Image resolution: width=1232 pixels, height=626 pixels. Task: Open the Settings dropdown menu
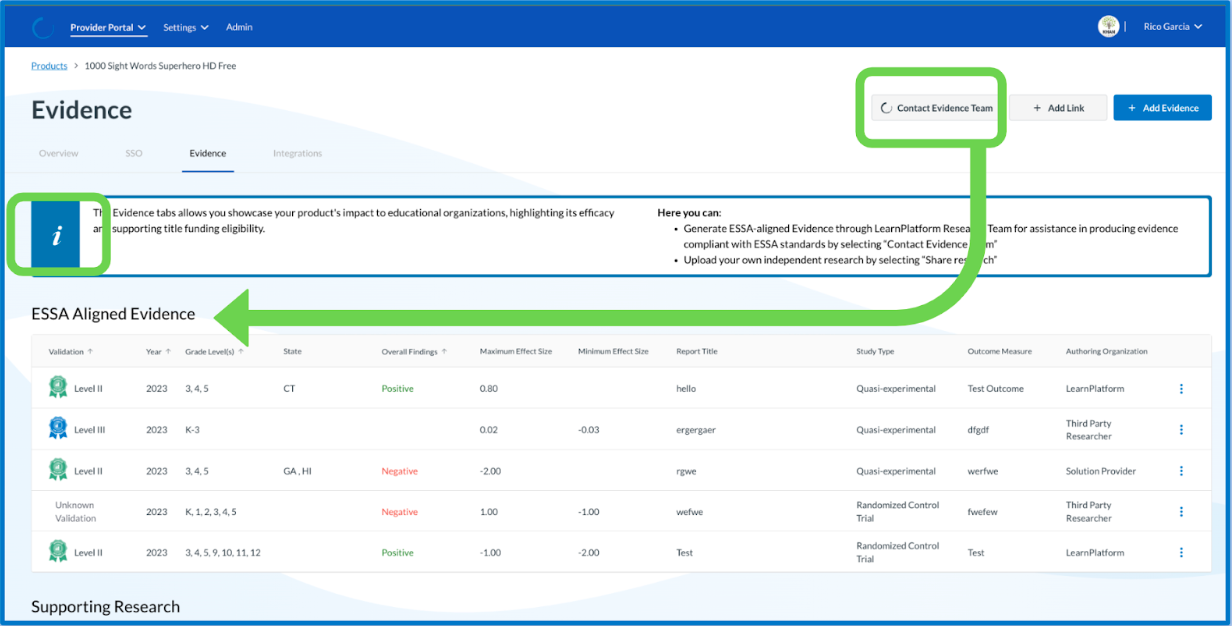point(186,28)
